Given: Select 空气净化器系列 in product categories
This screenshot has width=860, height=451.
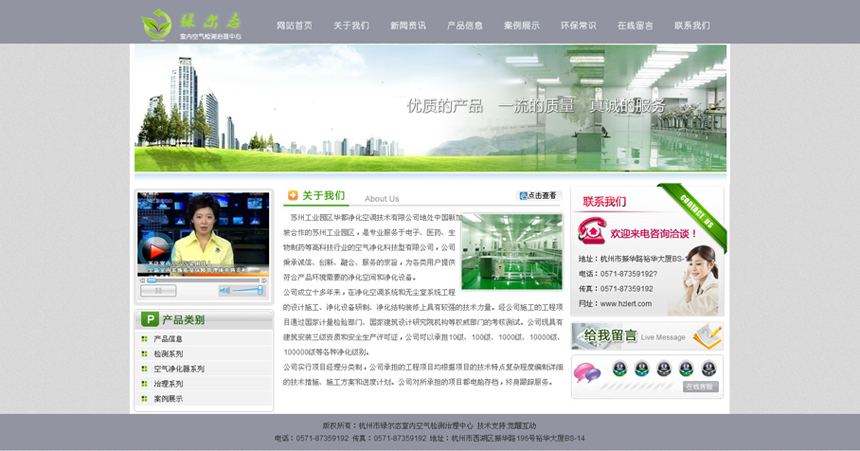Looking at the screenshot, I should [x=178, y=369].
